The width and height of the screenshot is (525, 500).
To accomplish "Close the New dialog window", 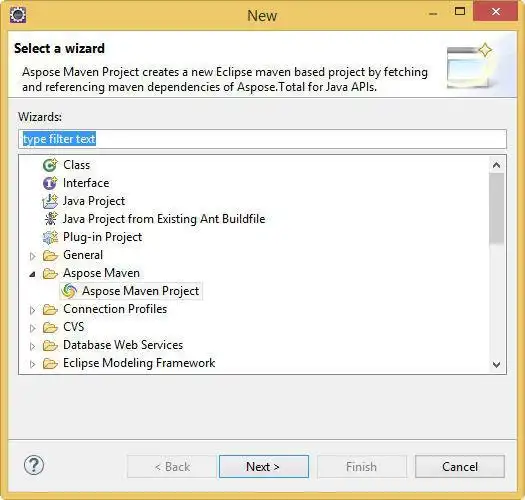I will [496, 11].
